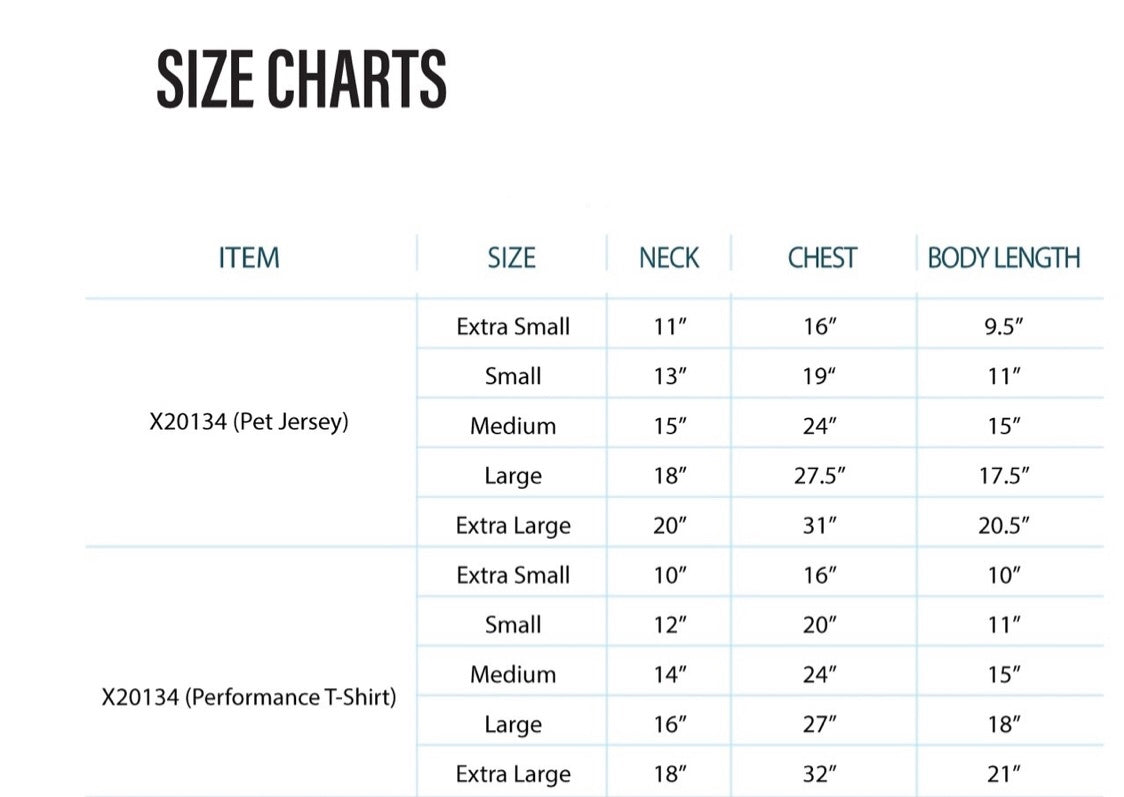Viewport: 1124px width, 797px height.
Task: Select the 19″ chest measurement cell
Action: tap(818, 377)
